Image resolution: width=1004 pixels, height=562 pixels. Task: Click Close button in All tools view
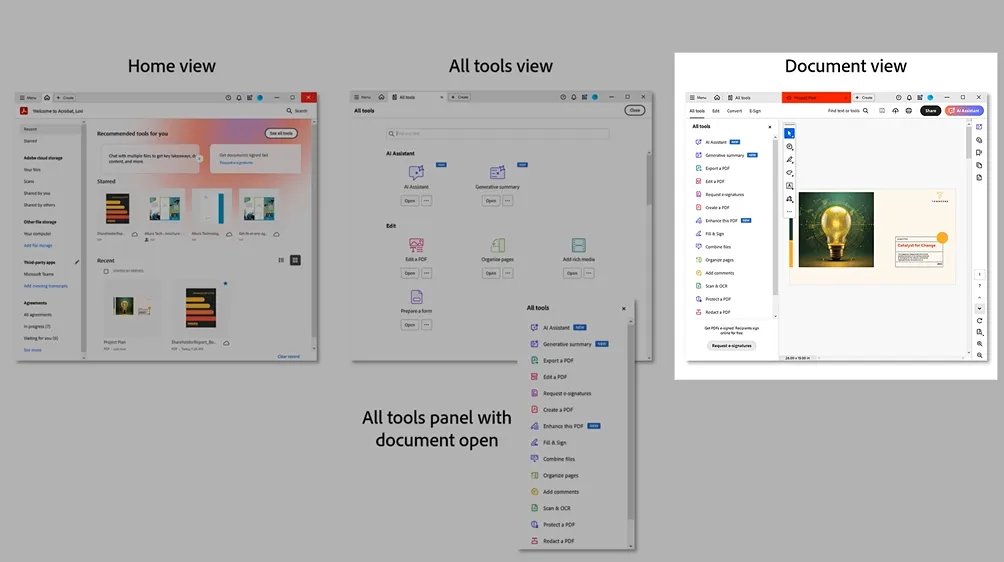tap(635, 110)
